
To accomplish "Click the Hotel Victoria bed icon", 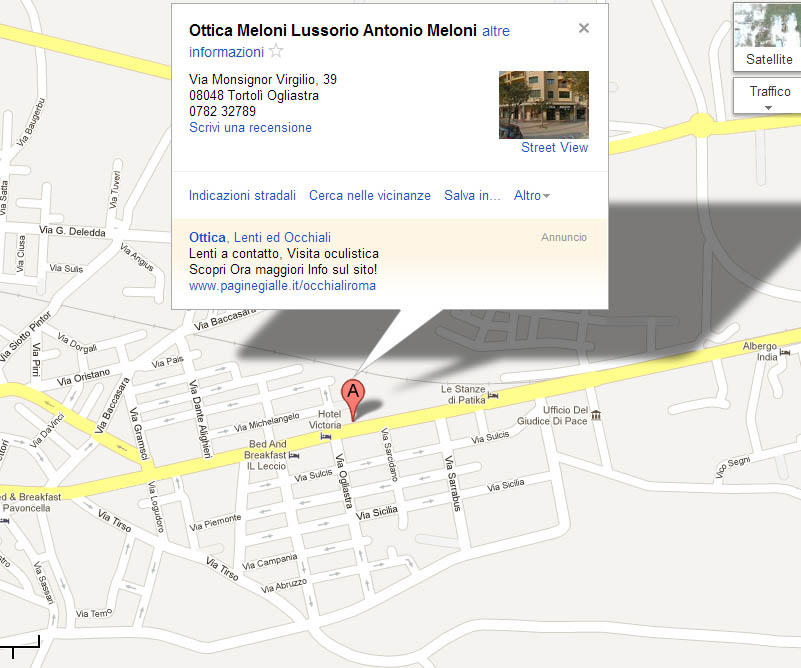I will pyautogui.click(x=325, y=436).
